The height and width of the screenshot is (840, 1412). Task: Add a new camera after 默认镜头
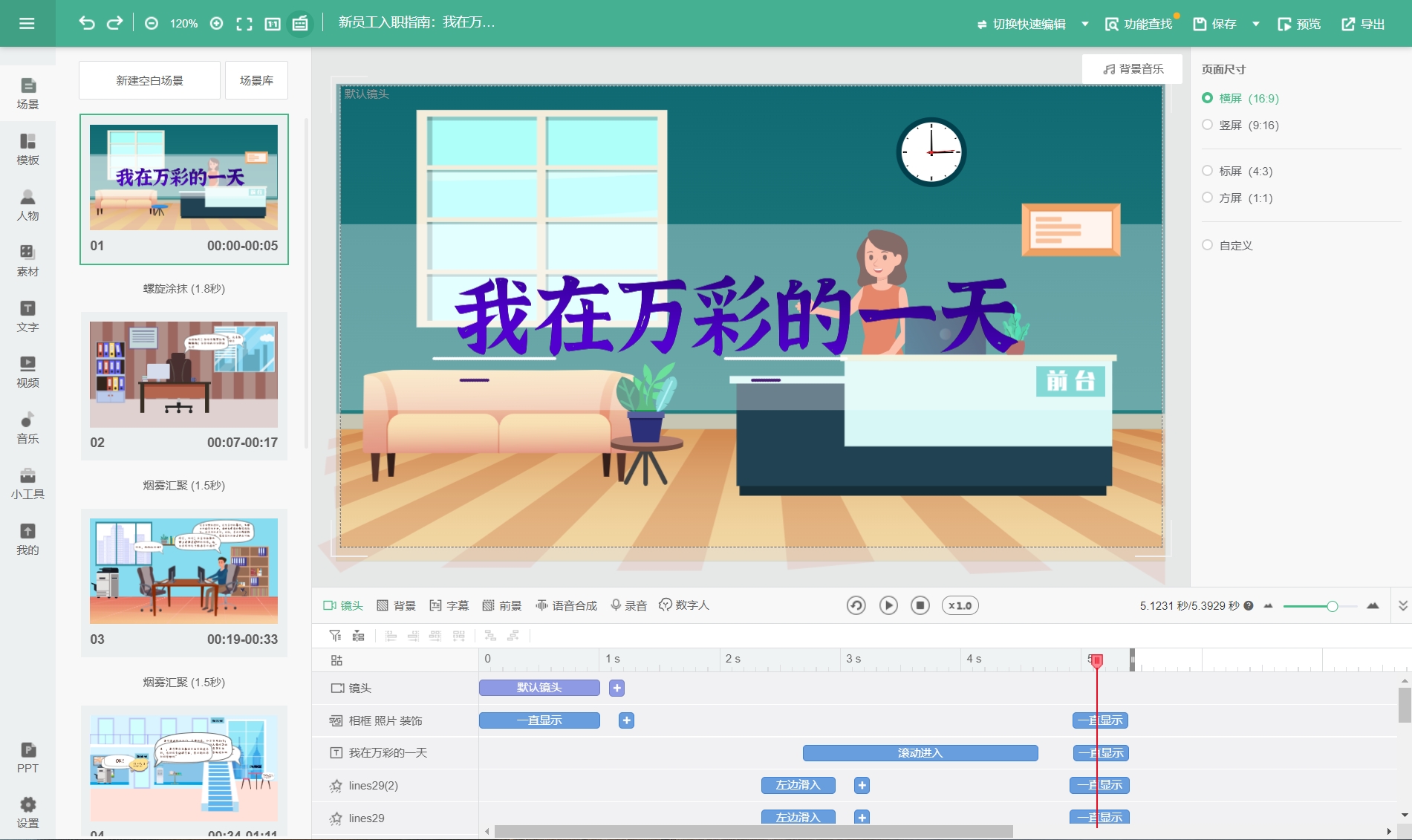616,688
